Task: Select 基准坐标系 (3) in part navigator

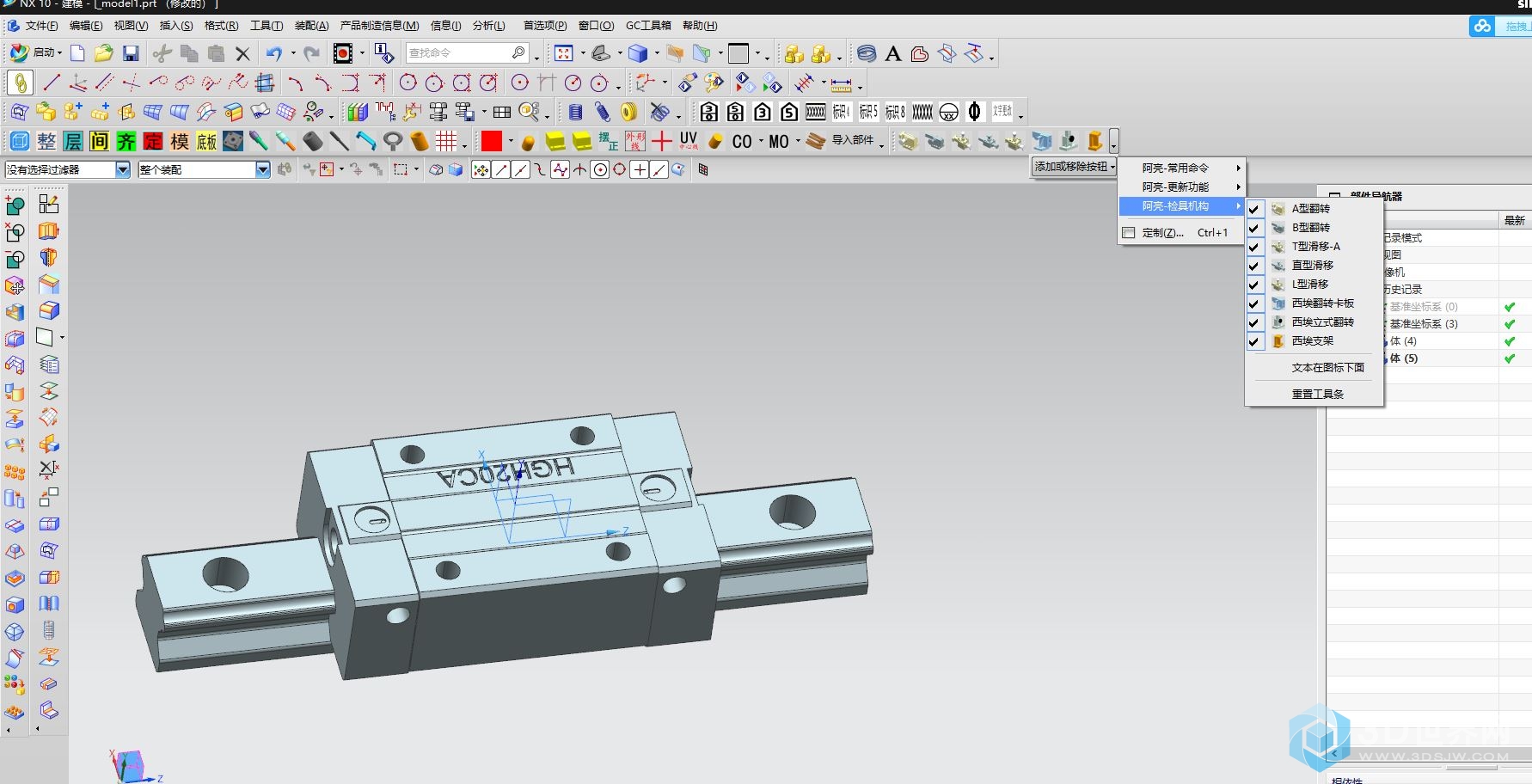Action: [x=1424, y=324]
